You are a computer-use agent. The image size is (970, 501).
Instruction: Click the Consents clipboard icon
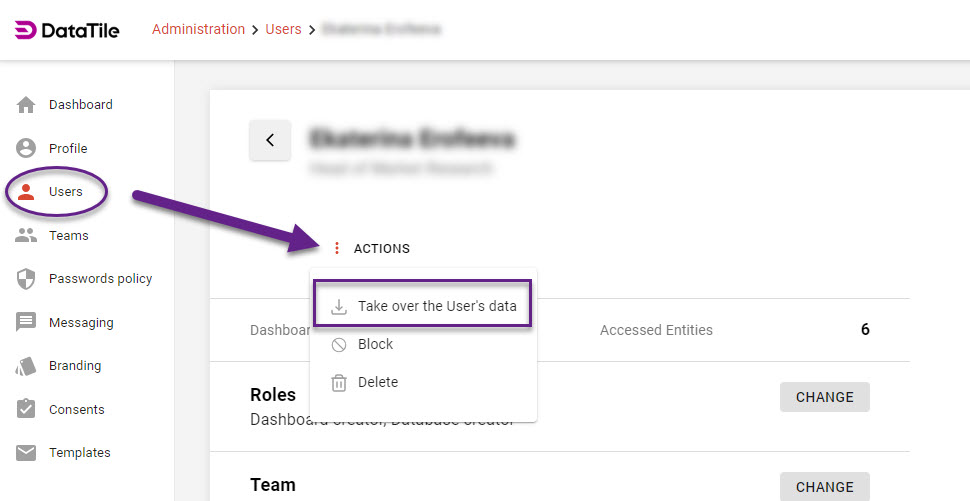pyautogui.click(x=27, y=410)
